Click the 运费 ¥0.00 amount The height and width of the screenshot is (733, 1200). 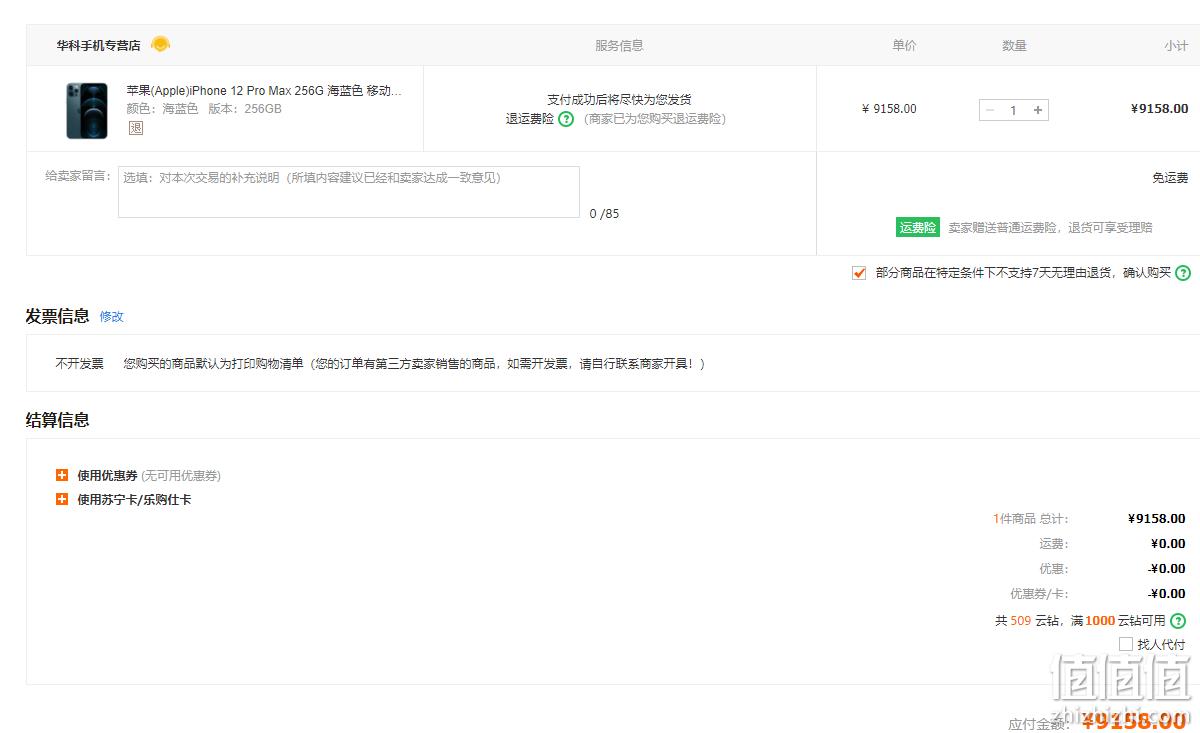tap(1168, 544)
